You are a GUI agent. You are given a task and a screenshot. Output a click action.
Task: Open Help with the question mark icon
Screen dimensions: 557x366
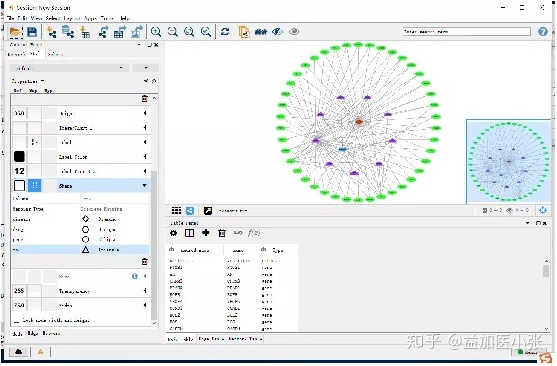point(543,32)
